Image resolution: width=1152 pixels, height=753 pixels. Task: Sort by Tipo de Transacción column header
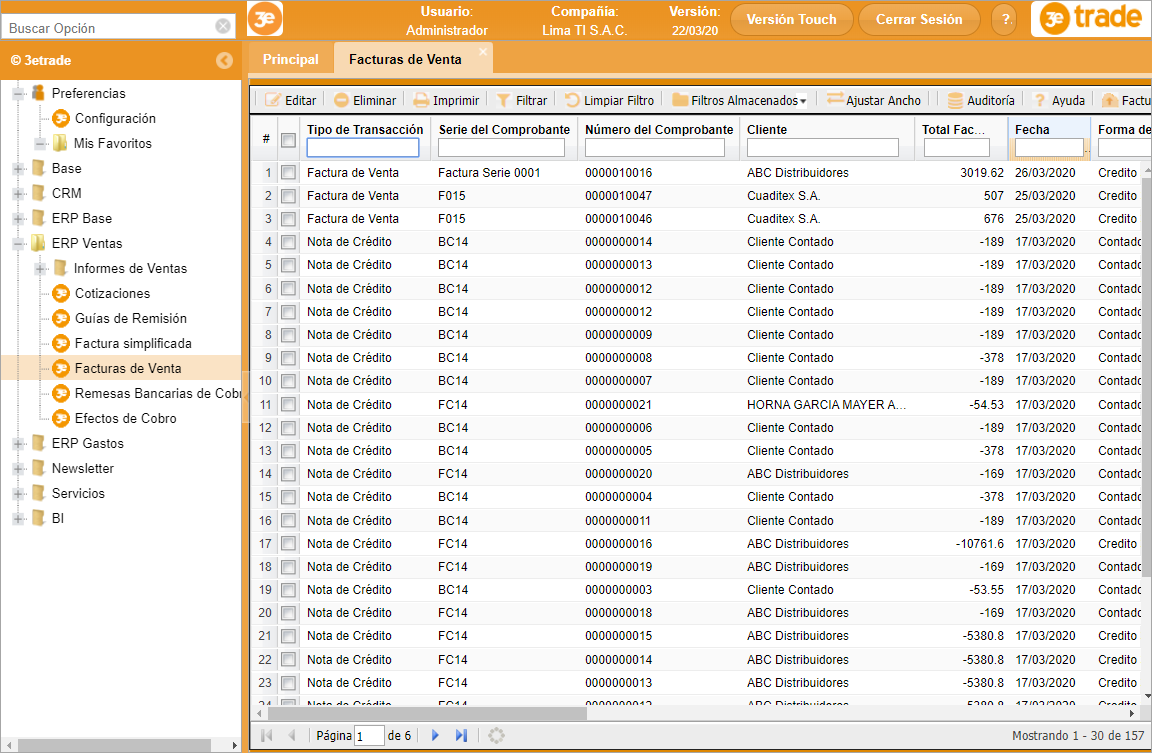point(365,129)
